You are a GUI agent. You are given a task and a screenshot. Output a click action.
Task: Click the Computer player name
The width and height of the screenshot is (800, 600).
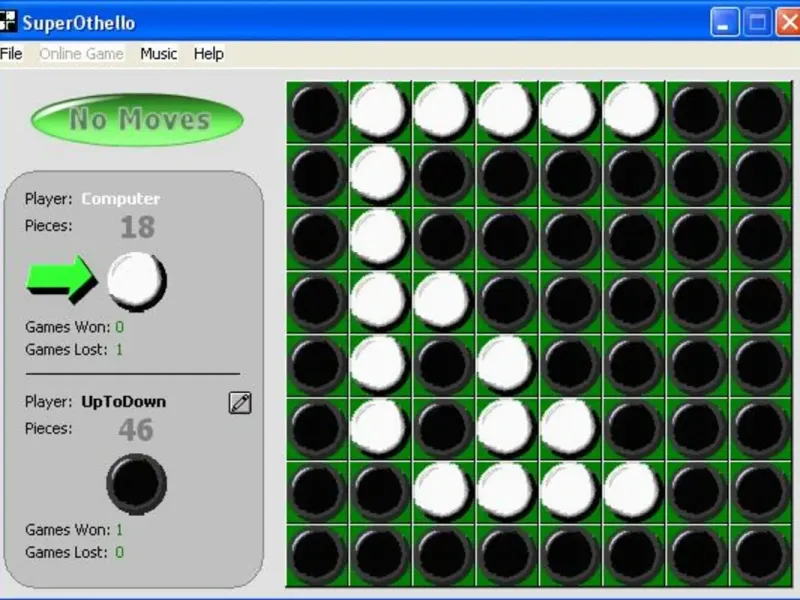pyautogui.click(x=121, y=198)
